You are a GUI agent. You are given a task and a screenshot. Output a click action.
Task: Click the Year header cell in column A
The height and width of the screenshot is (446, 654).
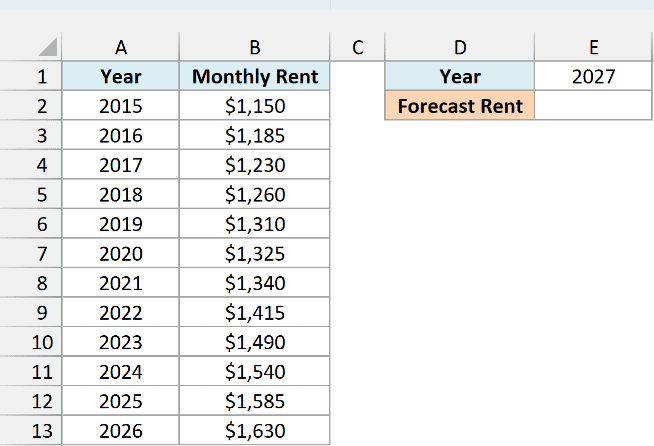[121, 76]
